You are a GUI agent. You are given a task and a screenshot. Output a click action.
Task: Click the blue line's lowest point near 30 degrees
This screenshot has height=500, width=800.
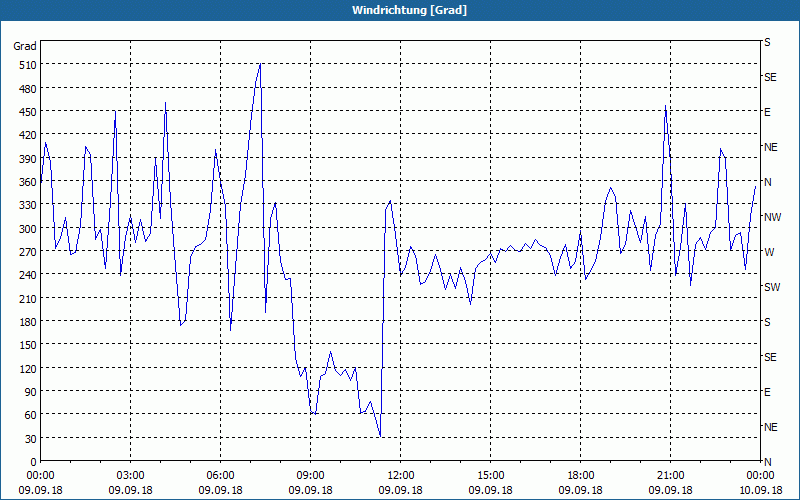pyautogui.click(x=380, y=436)
